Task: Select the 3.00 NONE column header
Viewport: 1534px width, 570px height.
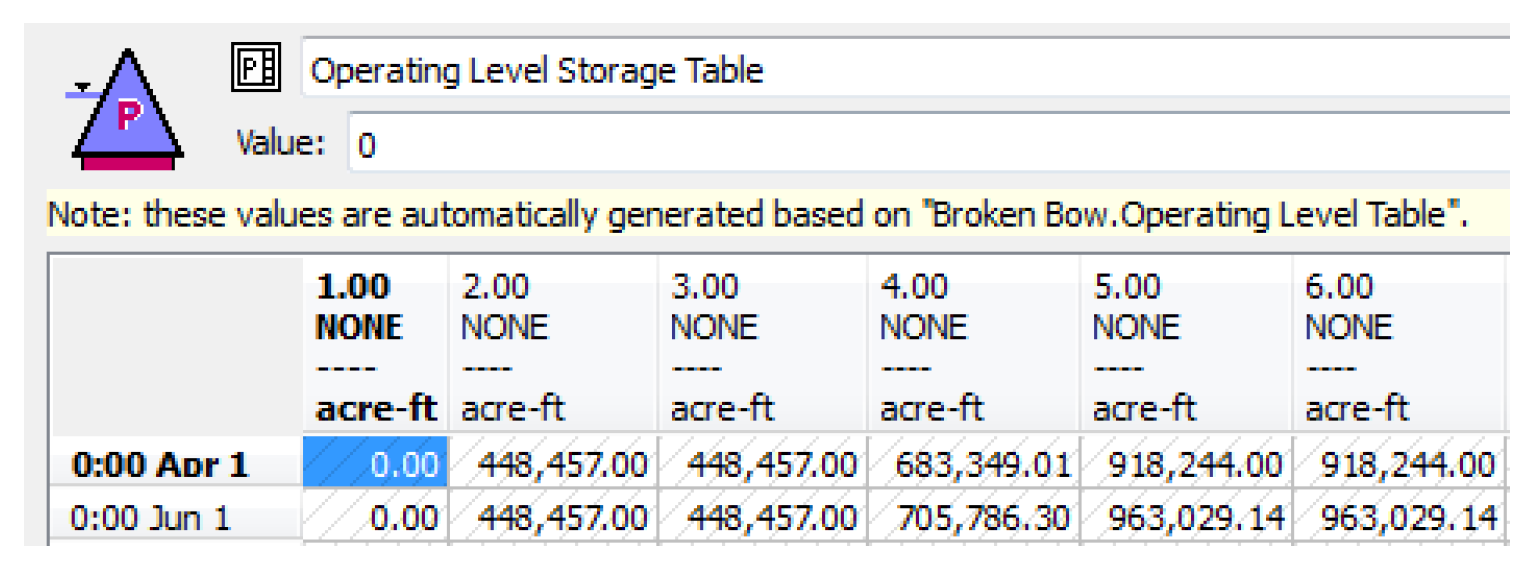Action: click(762, 346)
